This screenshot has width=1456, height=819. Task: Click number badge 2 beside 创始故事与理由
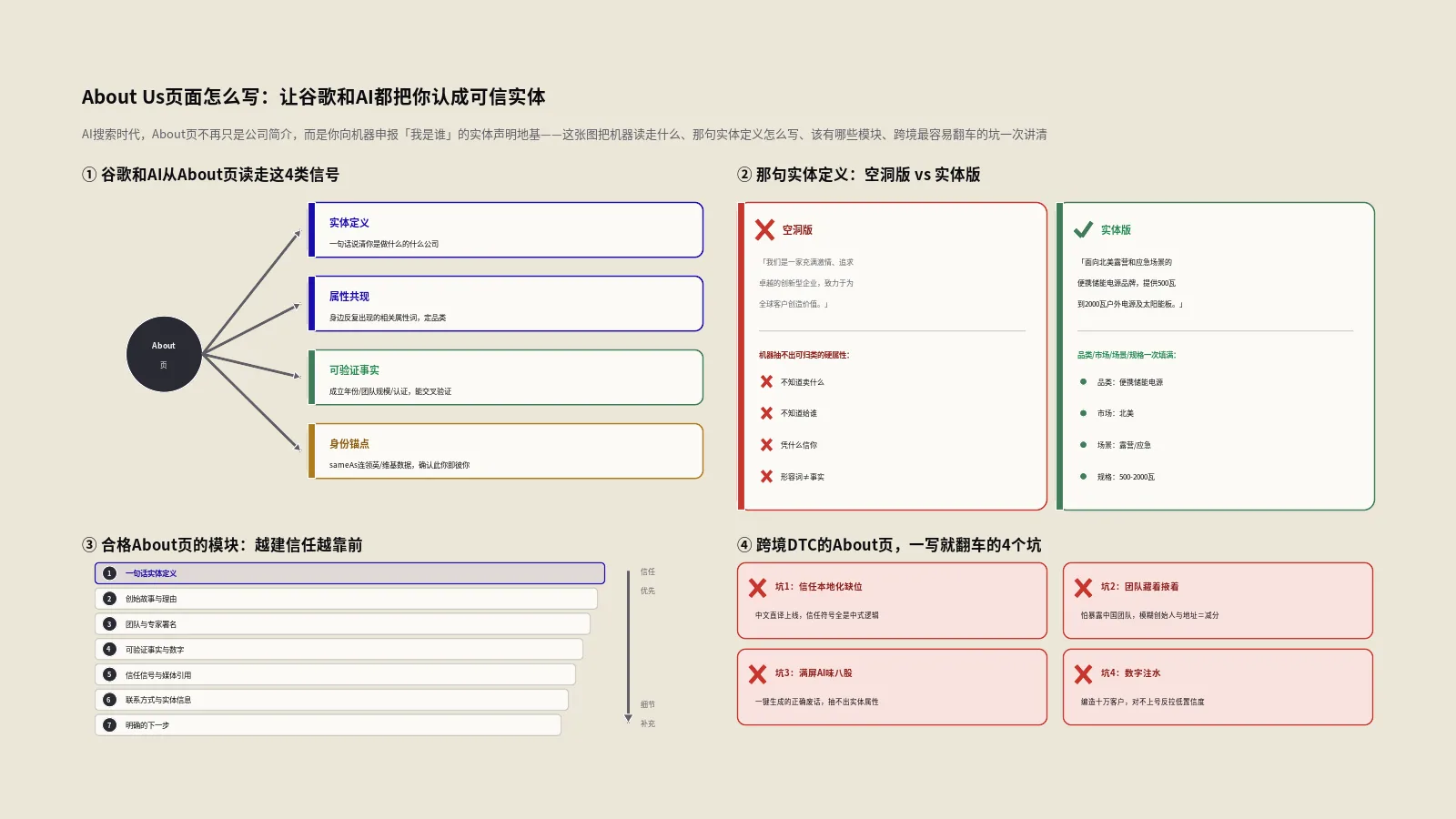coord(109,599)
